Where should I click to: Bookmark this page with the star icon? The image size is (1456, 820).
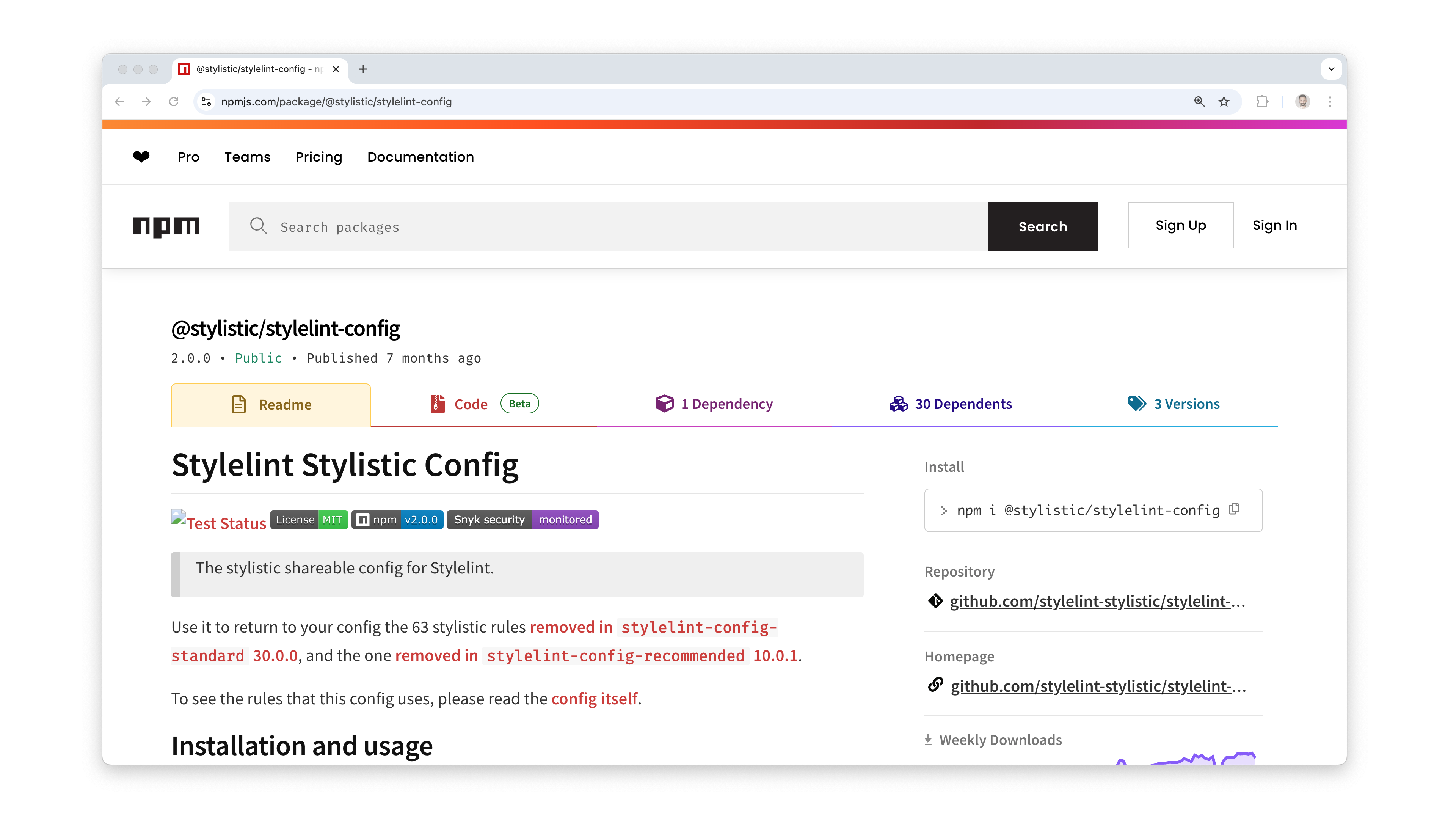[1224, 102]
